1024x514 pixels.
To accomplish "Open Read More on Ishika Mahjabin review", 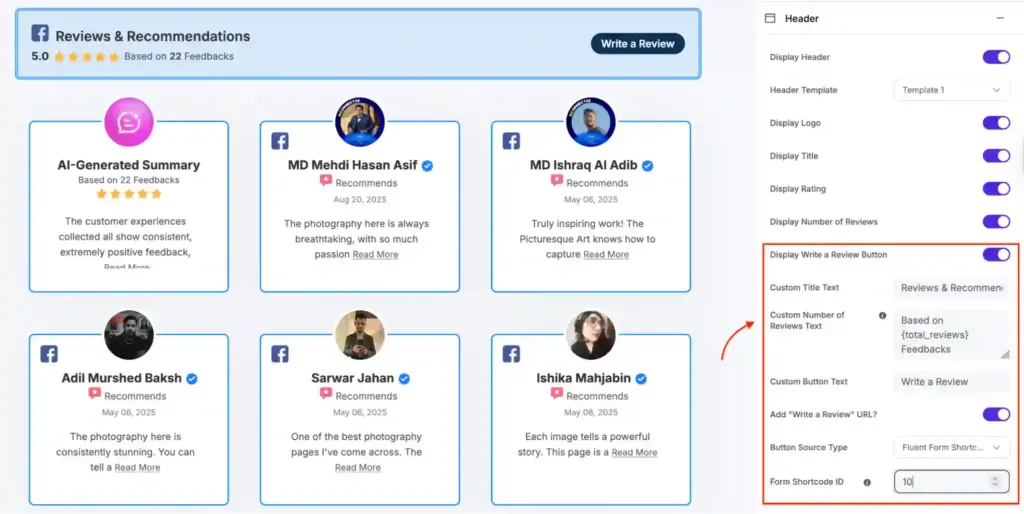I will tap(634, 452).
